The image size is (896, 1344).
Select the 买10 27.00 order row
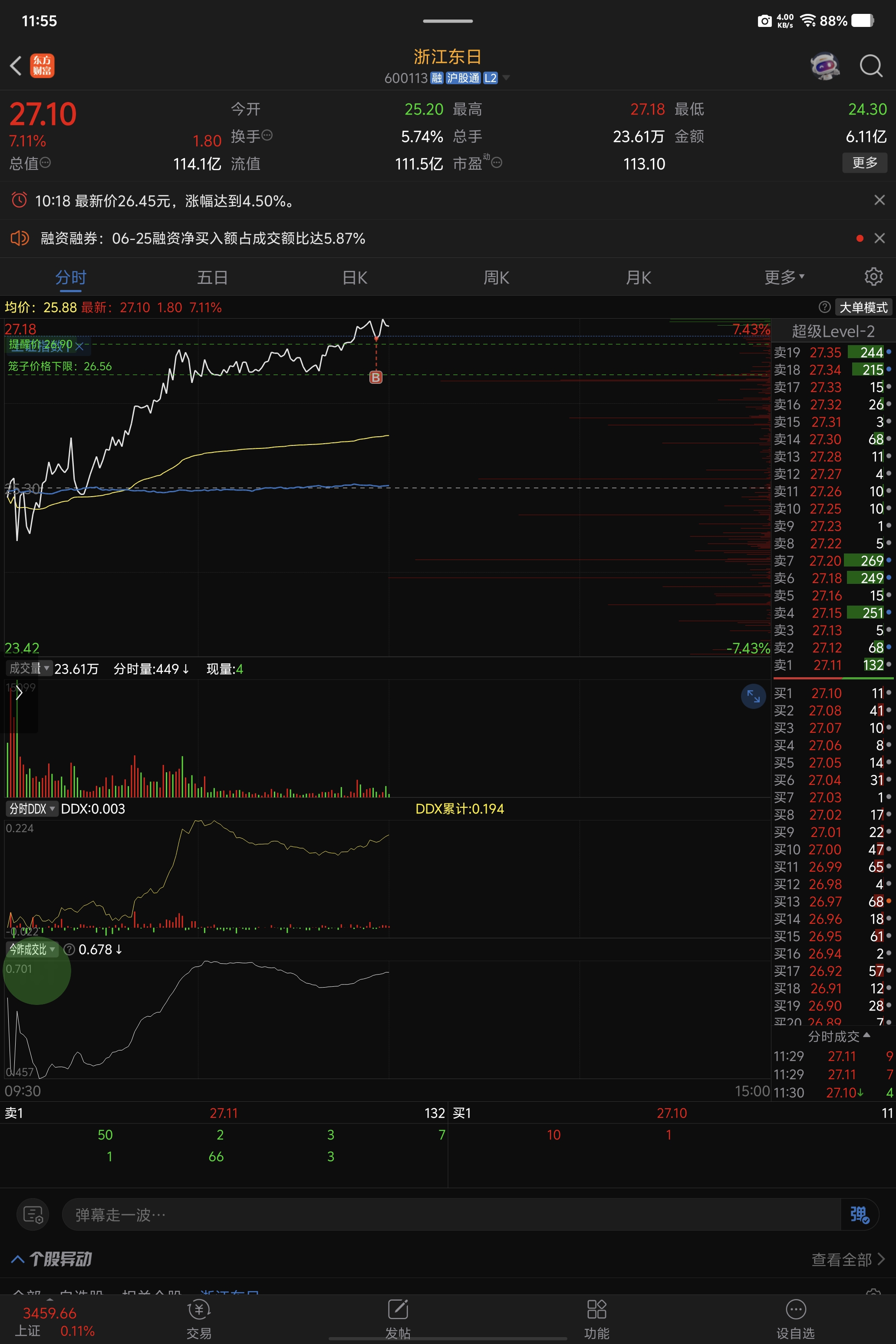pyautogui.click(x=833, y=849)
